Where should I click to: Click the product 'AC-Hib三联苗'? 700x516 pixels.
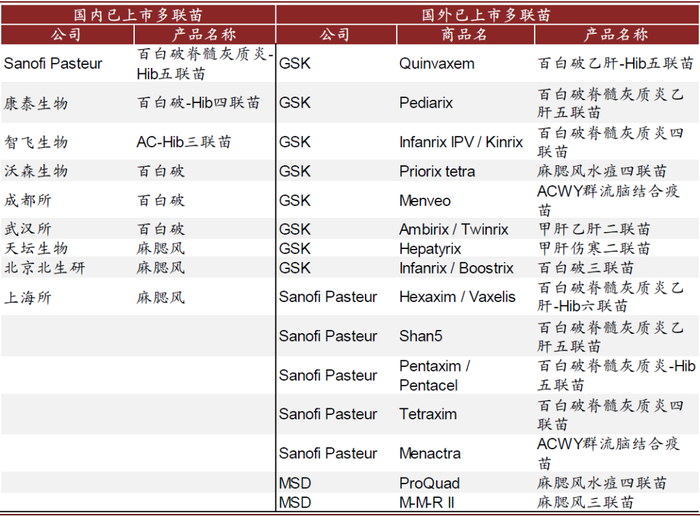pyautogui.click(x=184, y=142)
